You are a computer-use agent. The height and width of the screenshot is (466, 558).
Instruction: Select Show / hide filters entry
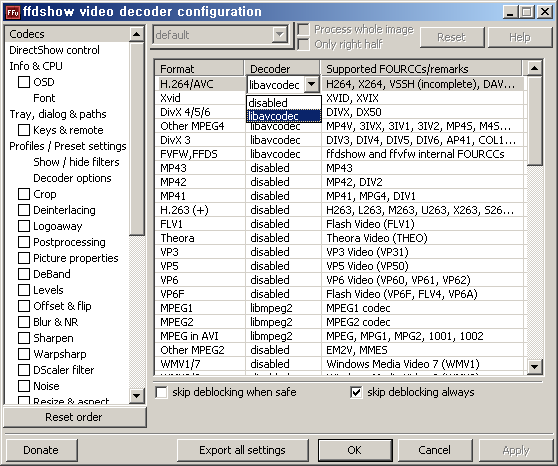tap(76, 162)
